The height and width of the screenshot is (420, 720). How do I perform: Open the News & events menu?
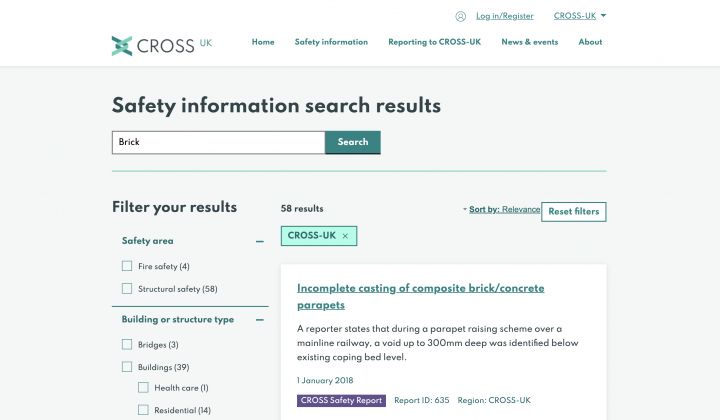529,42
